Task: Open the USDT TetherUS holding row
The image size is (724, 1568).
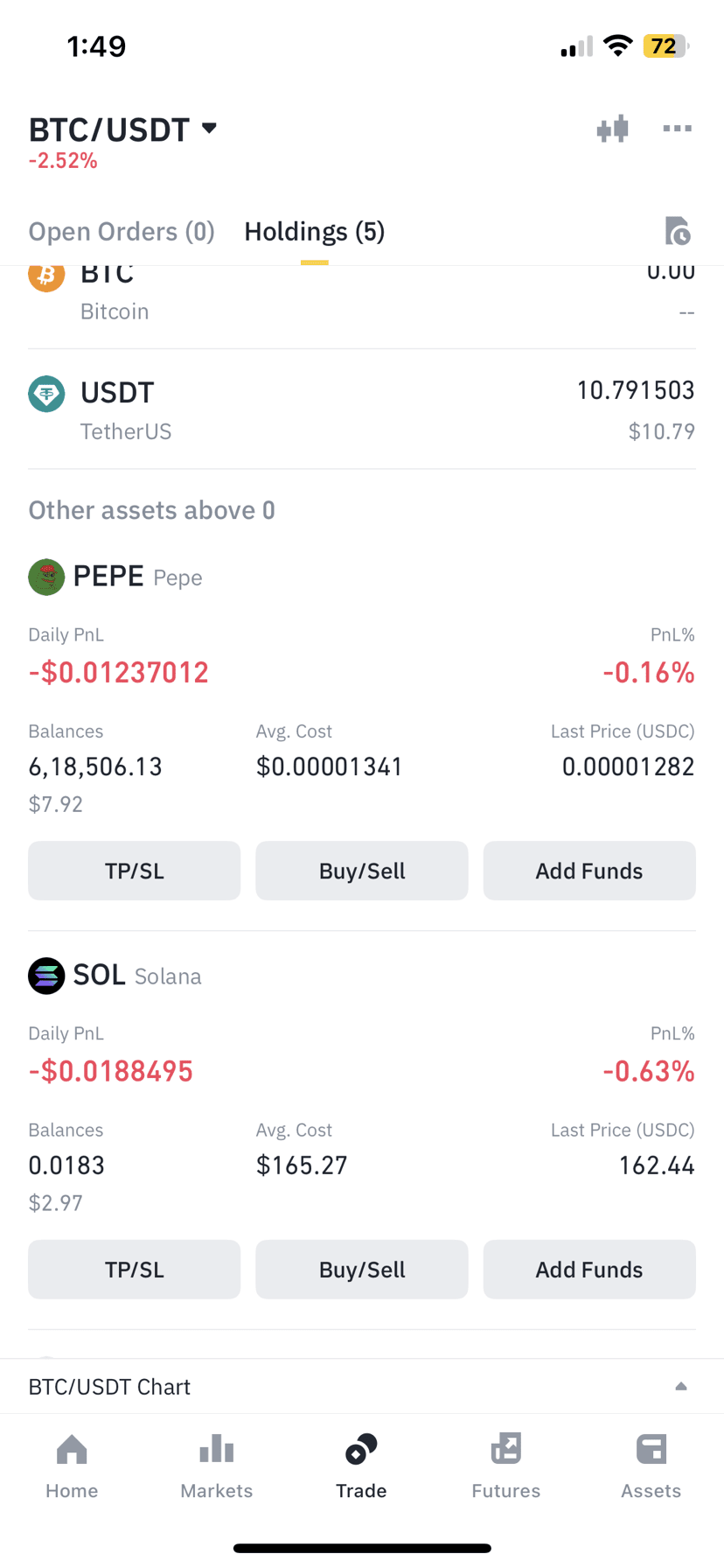Action: tap(362, 409)
